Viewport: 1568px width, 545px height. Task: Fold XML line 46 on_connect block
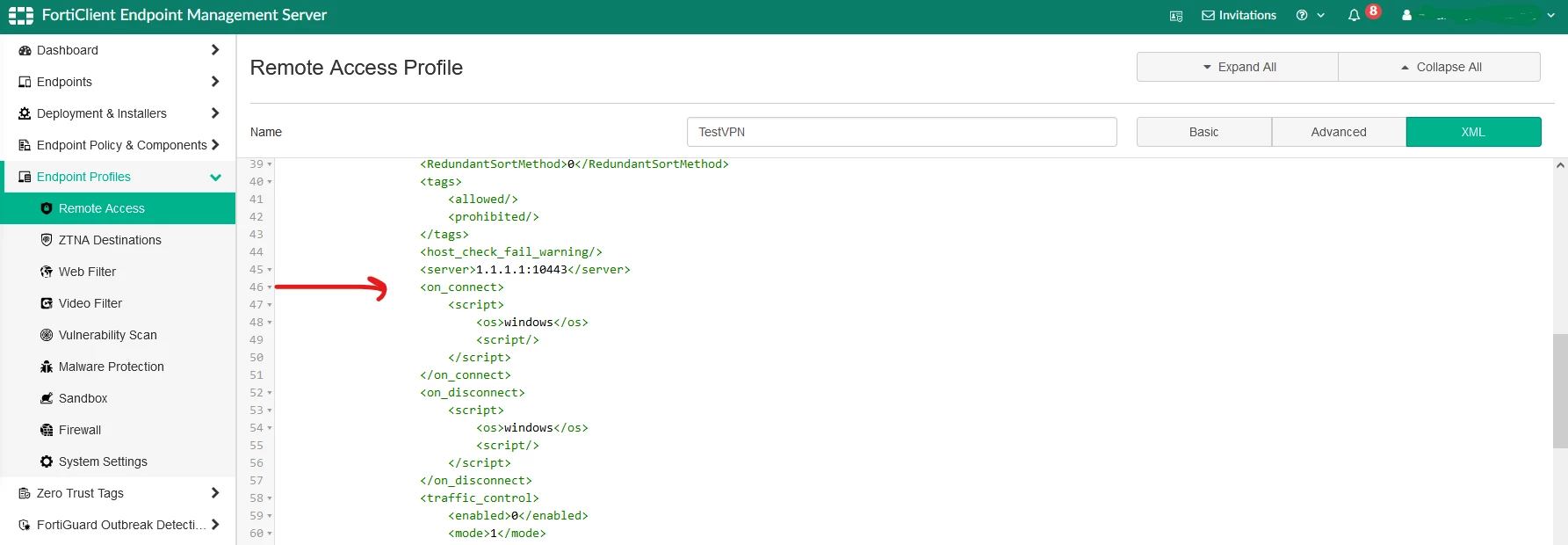click(270, 287)
